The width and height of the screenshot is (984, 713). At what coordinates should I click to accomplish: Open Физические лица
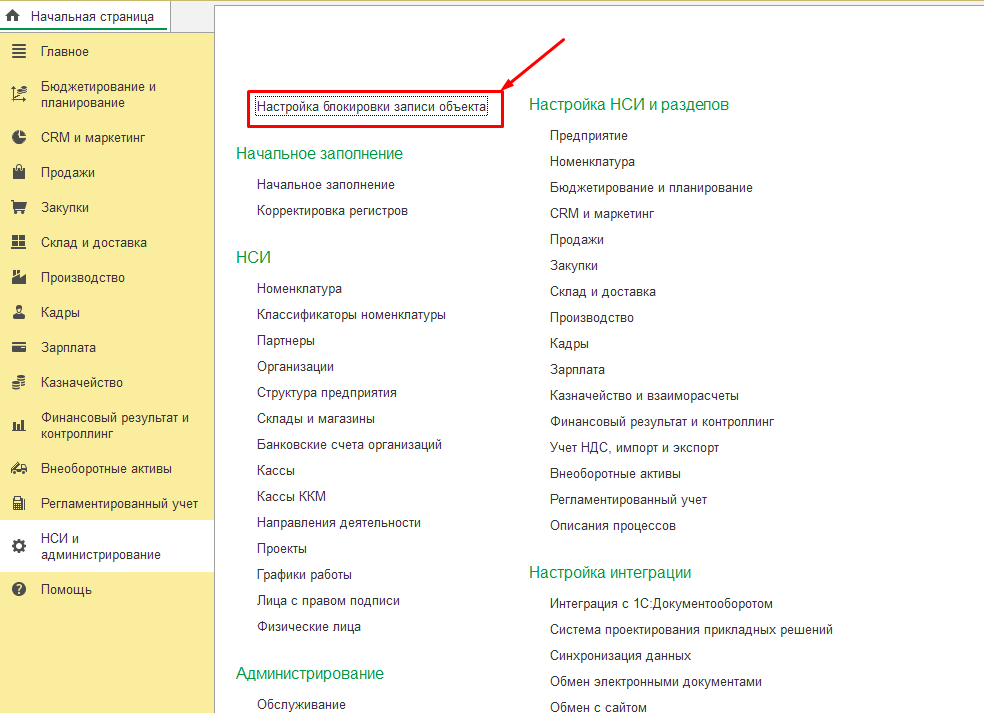309,626
